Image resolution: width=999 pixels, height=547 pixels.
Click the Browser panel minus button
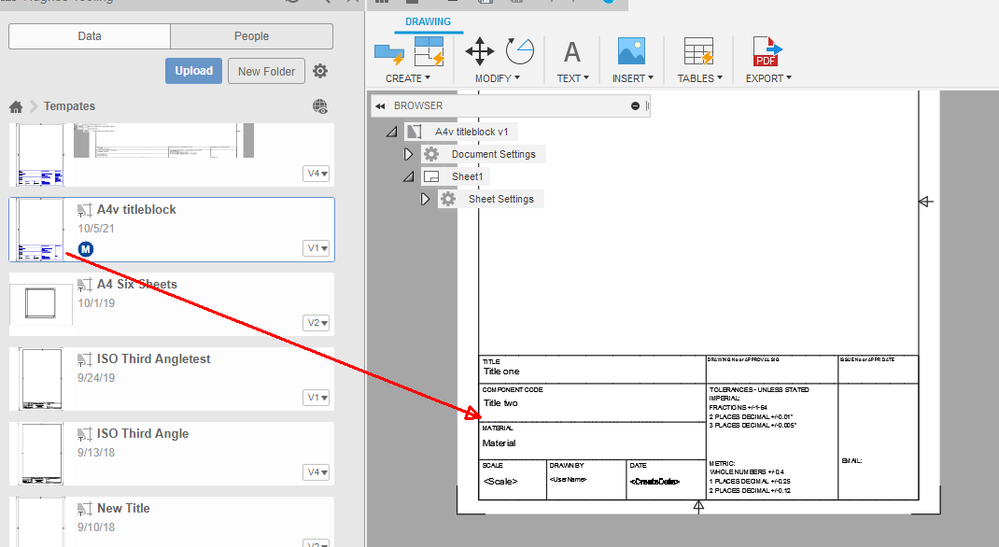(x=635, y=106)
